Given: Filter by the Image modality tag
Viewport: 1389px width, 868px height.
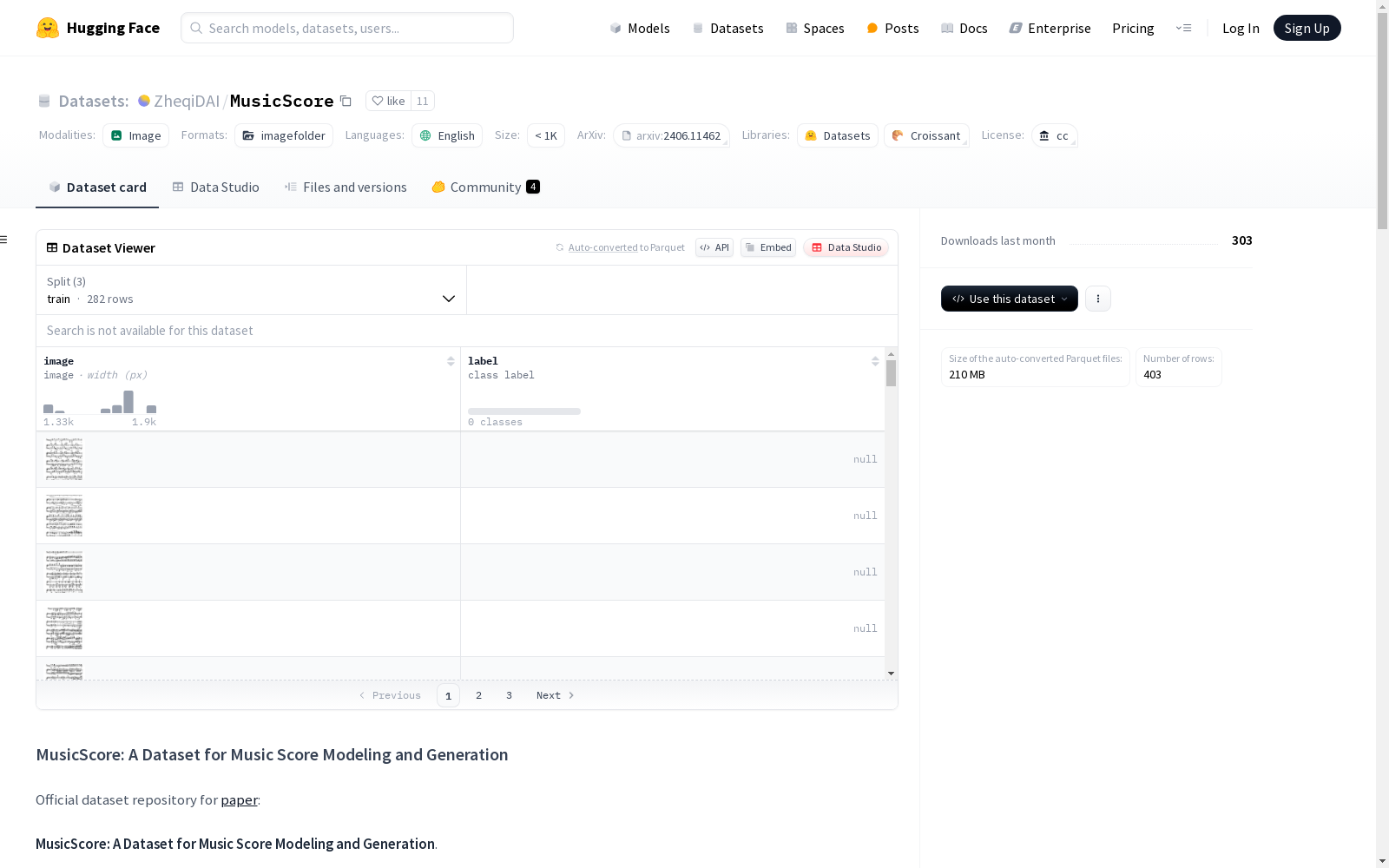Looking at the screenshot, I should pyautogui.click(x=136, y=135).
